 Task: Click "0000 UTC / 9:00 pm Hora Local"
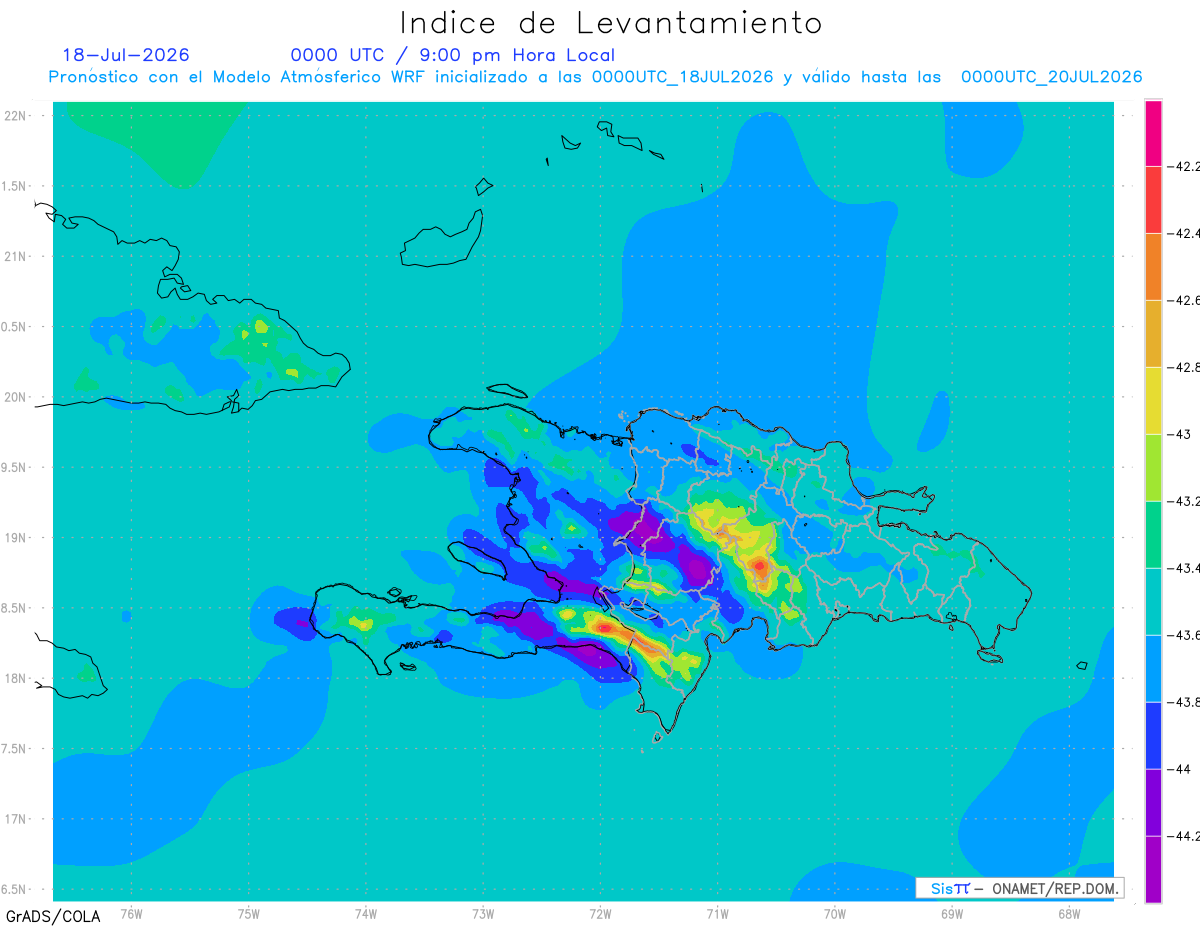click(x=453, y=55)
